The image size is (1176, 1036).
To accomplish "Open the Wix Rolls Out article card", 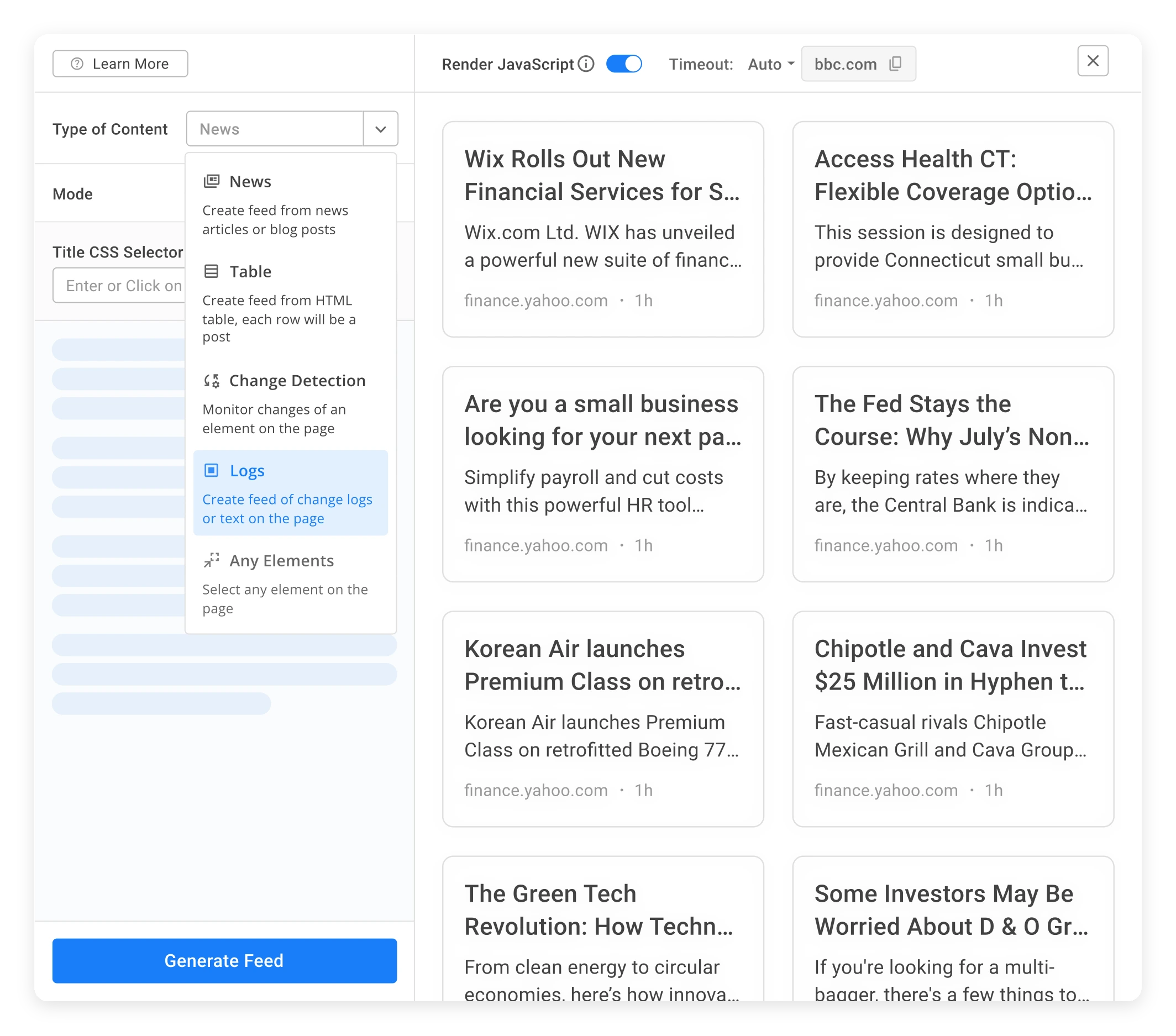I will pyautogui.click(x=602, y=229).
